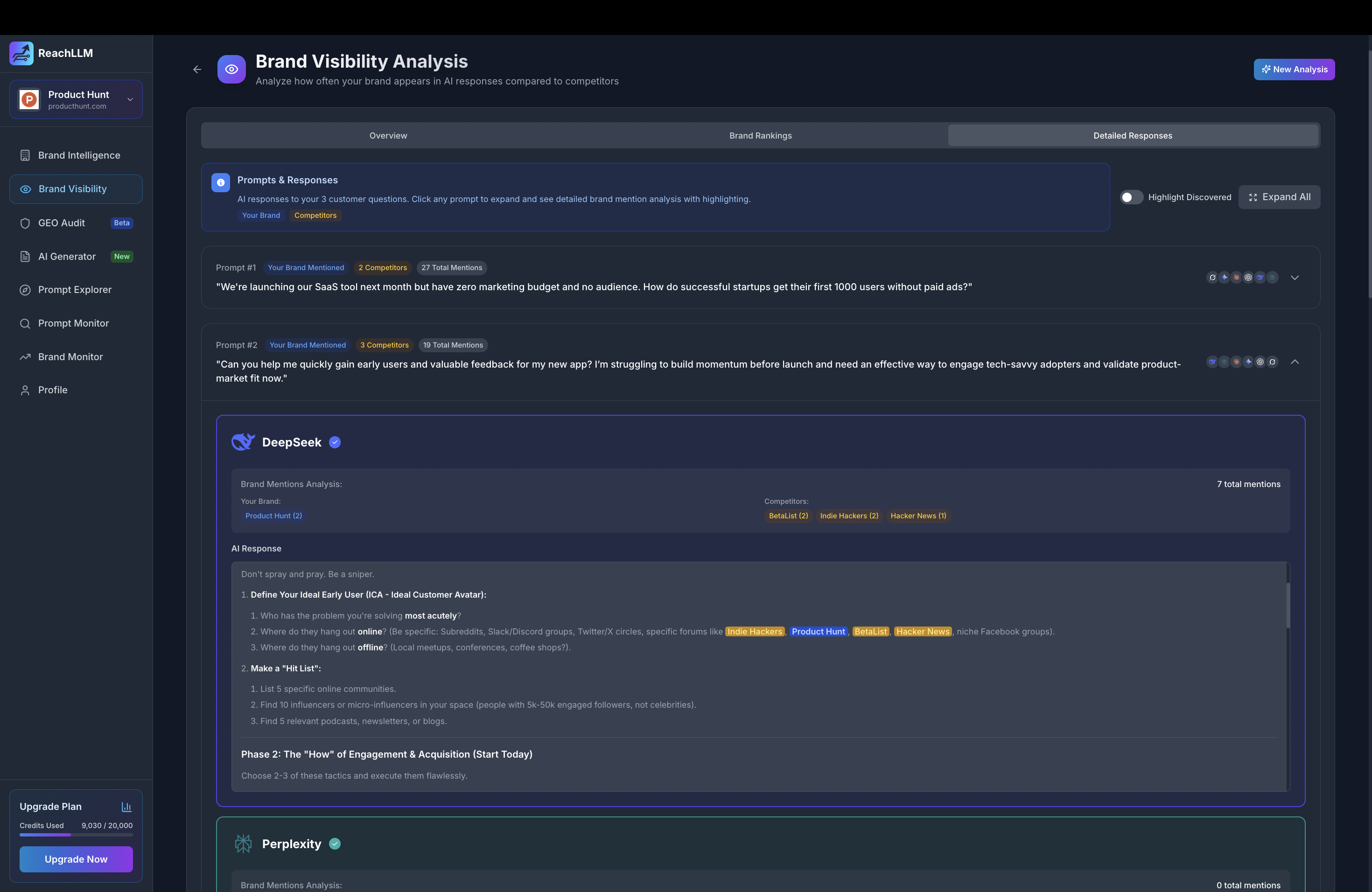The height and width of the screenshot is (892, 1372).
Task: Click highlighted "Hacker News" in the AI response
Action: pyautogui.click(x=922, y=632)
